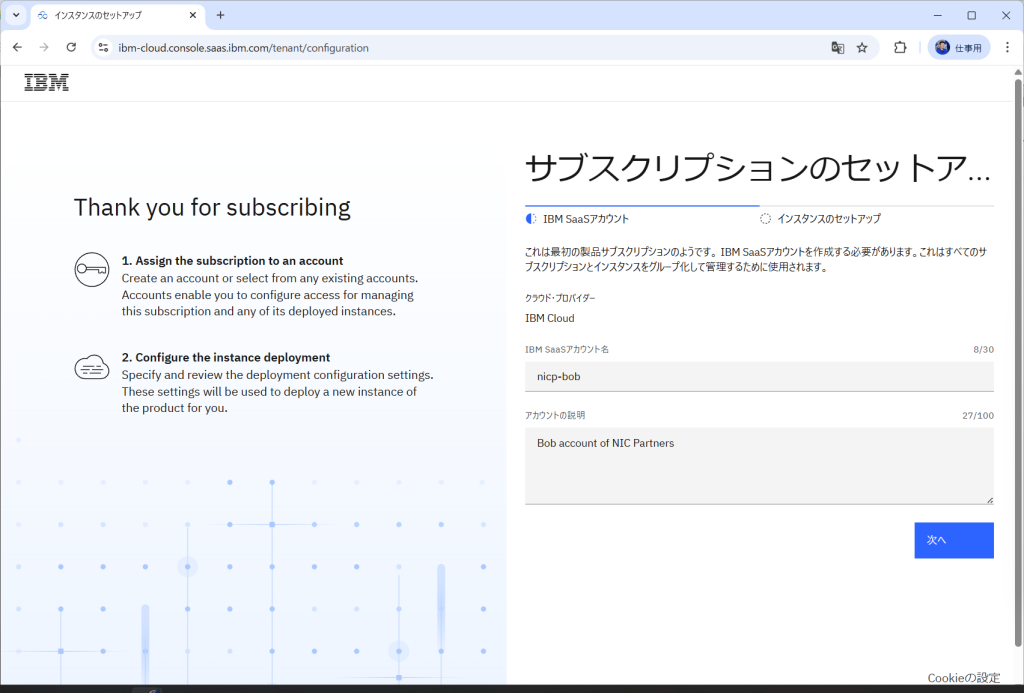This screenshot has width=1024, height=693.
Task: Open the translate page icon
Action: (x=837, y=48)
